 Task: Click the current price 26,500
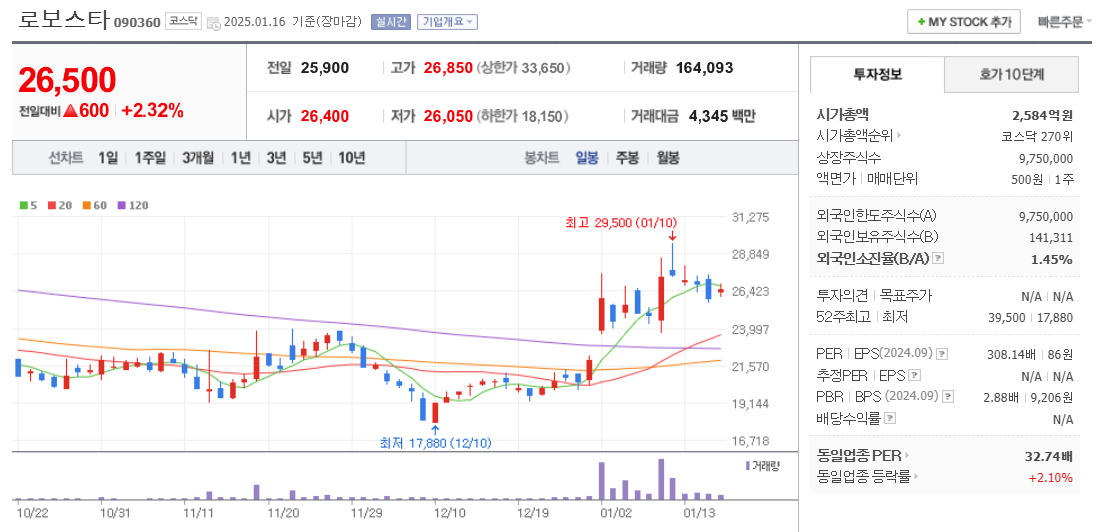tap(67, 80)
